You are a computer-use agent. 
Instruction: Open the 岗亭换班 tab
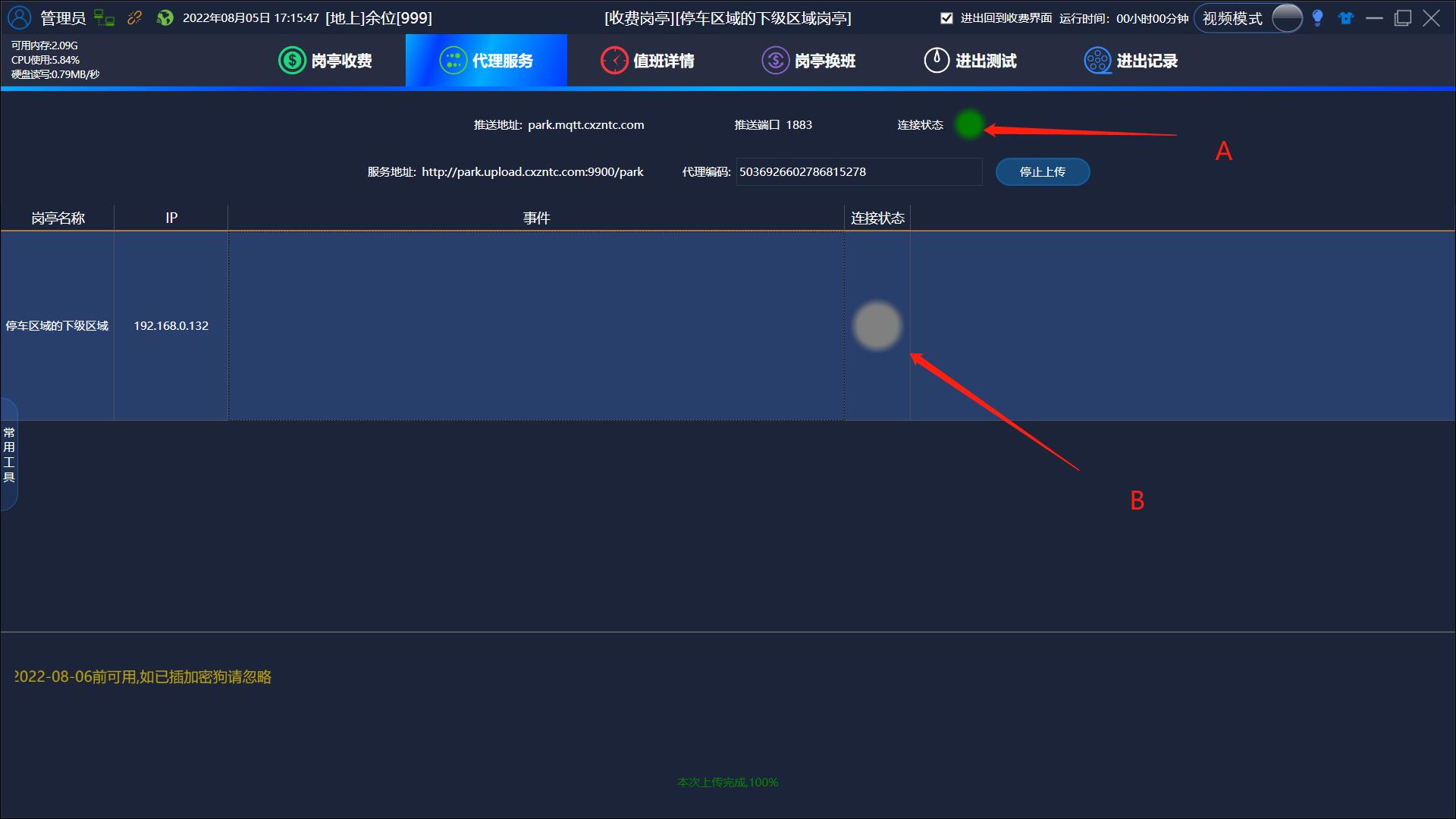pyautogui.click(x=808, y=61)
